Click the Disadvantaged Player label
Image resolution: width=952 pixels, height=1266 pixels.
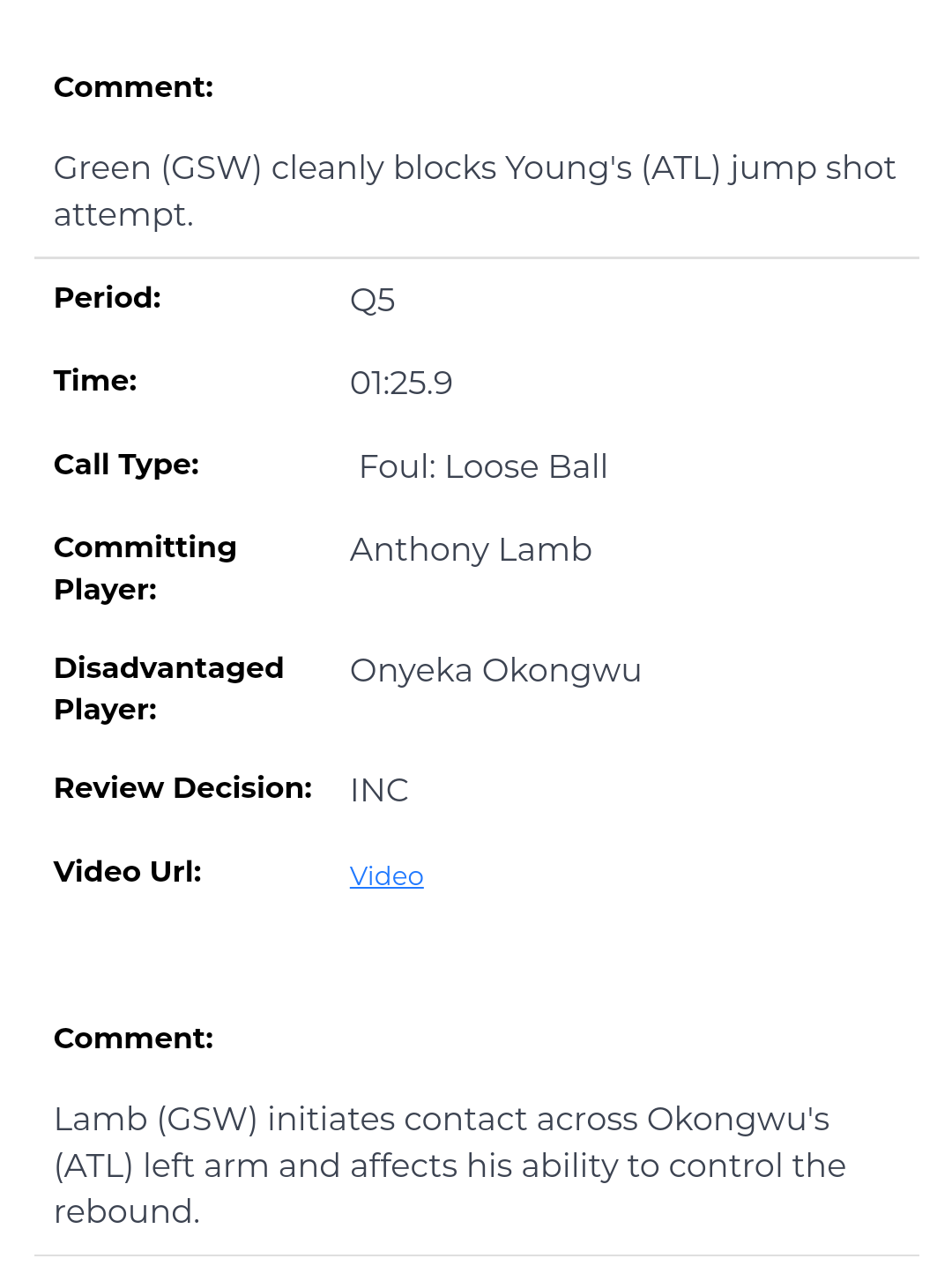[168, 688]
